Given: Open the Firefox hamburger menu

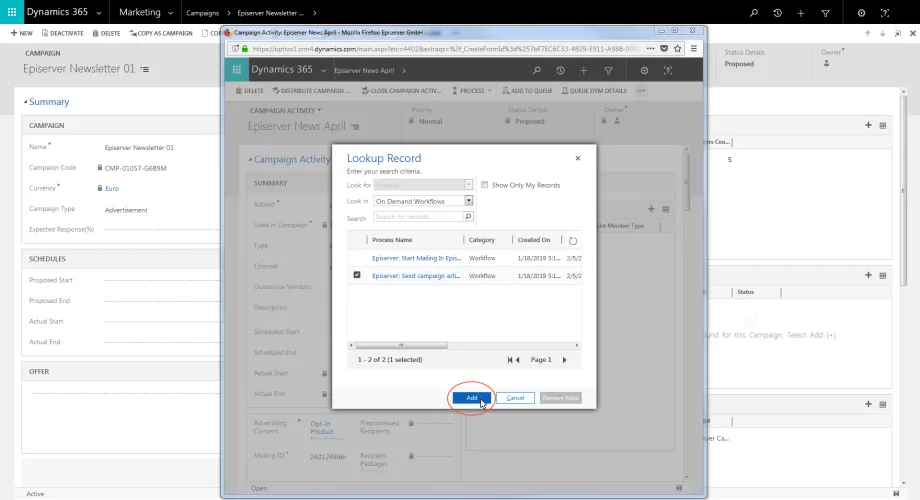Looking at the screenshot, I should tap(694, 49).
